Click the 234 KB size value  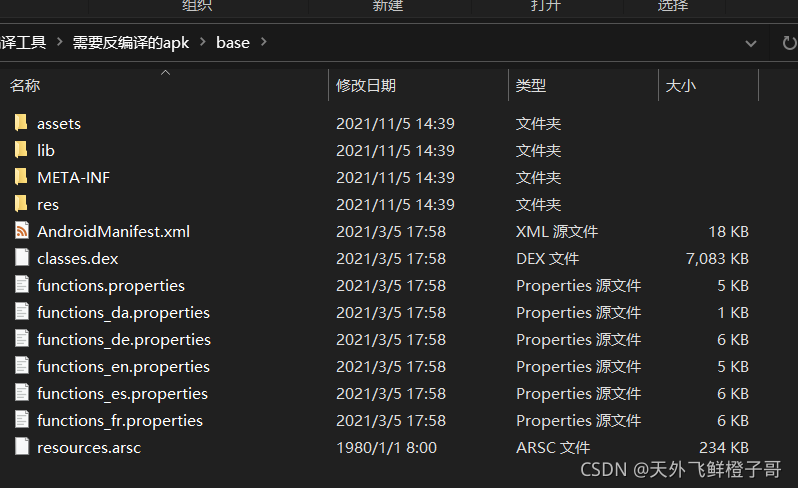coord(724,447)
